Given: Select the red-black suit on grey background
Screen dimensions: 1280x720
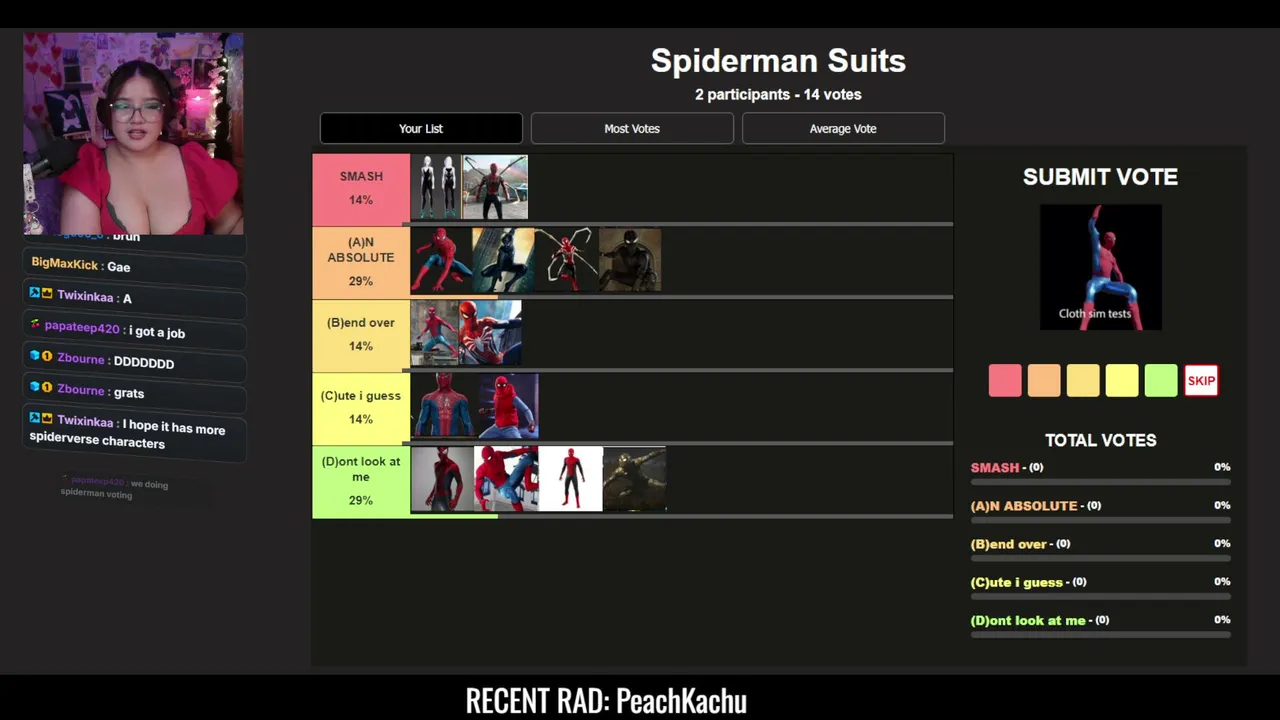Looking at the screenshot, I should (x=442, y=479).
